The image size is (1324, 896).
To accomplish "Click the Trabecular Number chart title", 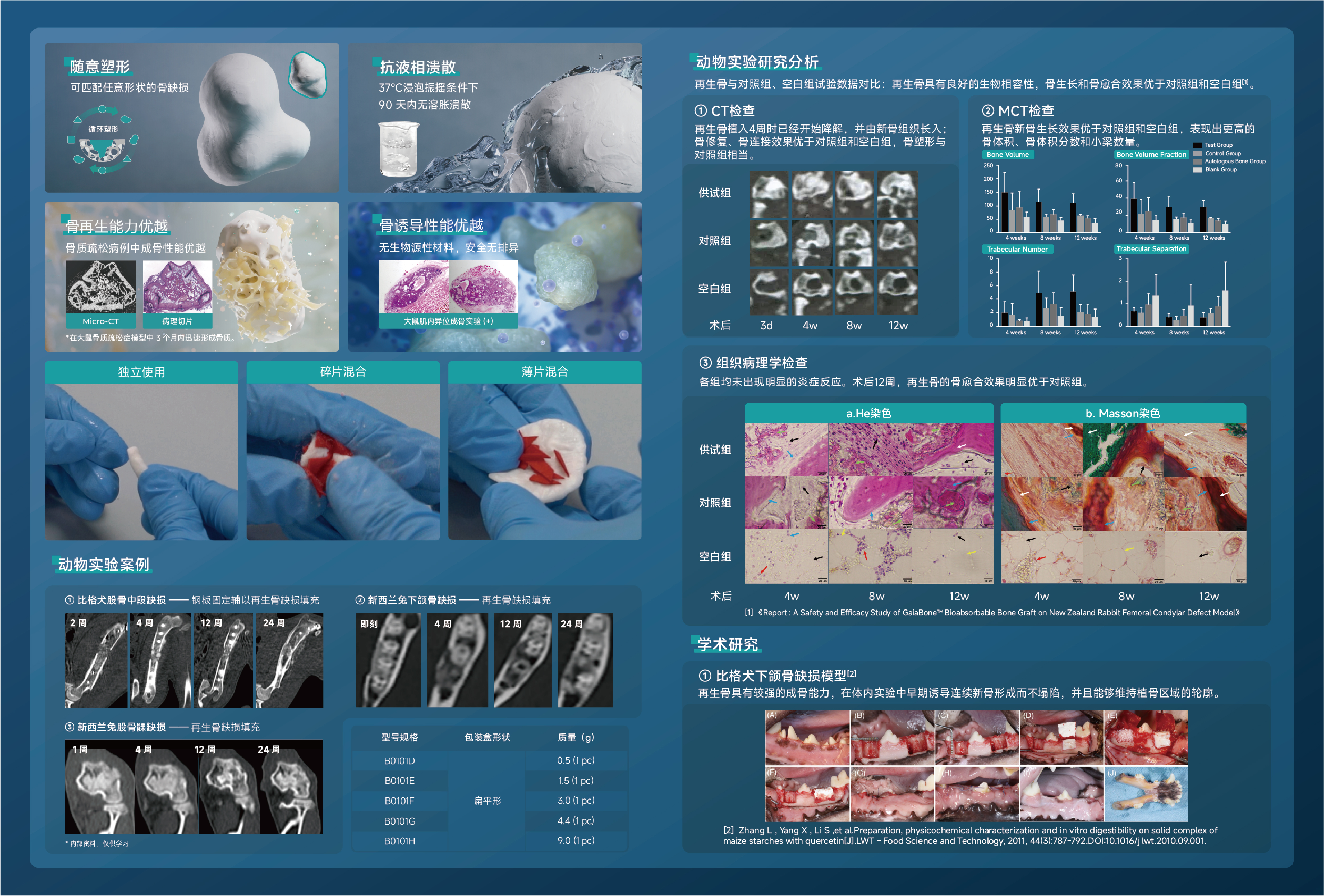I will coord(1017,249).
